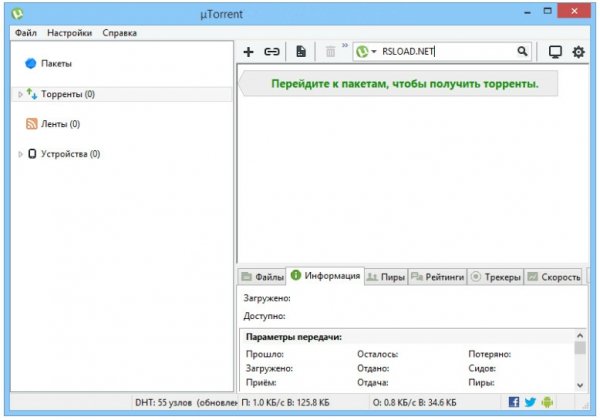Click the Торренты up-down arrows icon
This screenshot has width=600, height=420.
pyautogui.click(x=32, y=94)
